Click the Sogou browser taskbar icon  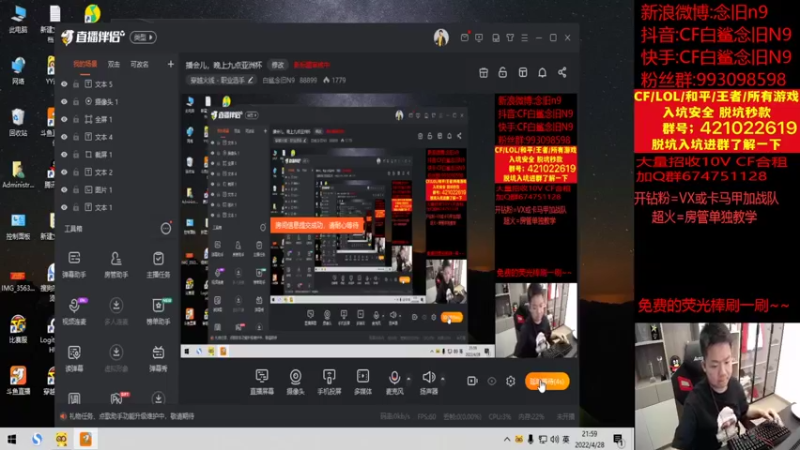[37, 439]
